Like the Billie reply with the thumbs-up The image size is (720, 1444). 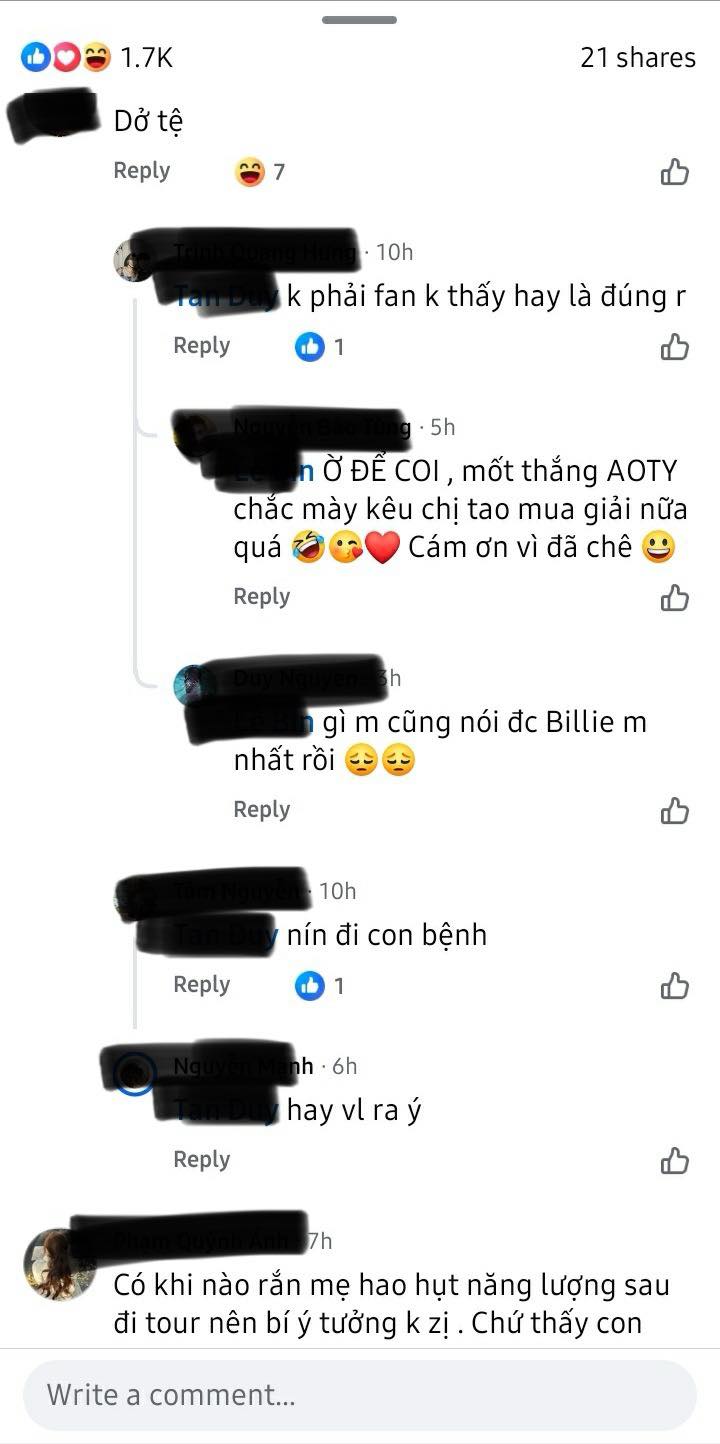pyautogui.click(x=675, y=810)
